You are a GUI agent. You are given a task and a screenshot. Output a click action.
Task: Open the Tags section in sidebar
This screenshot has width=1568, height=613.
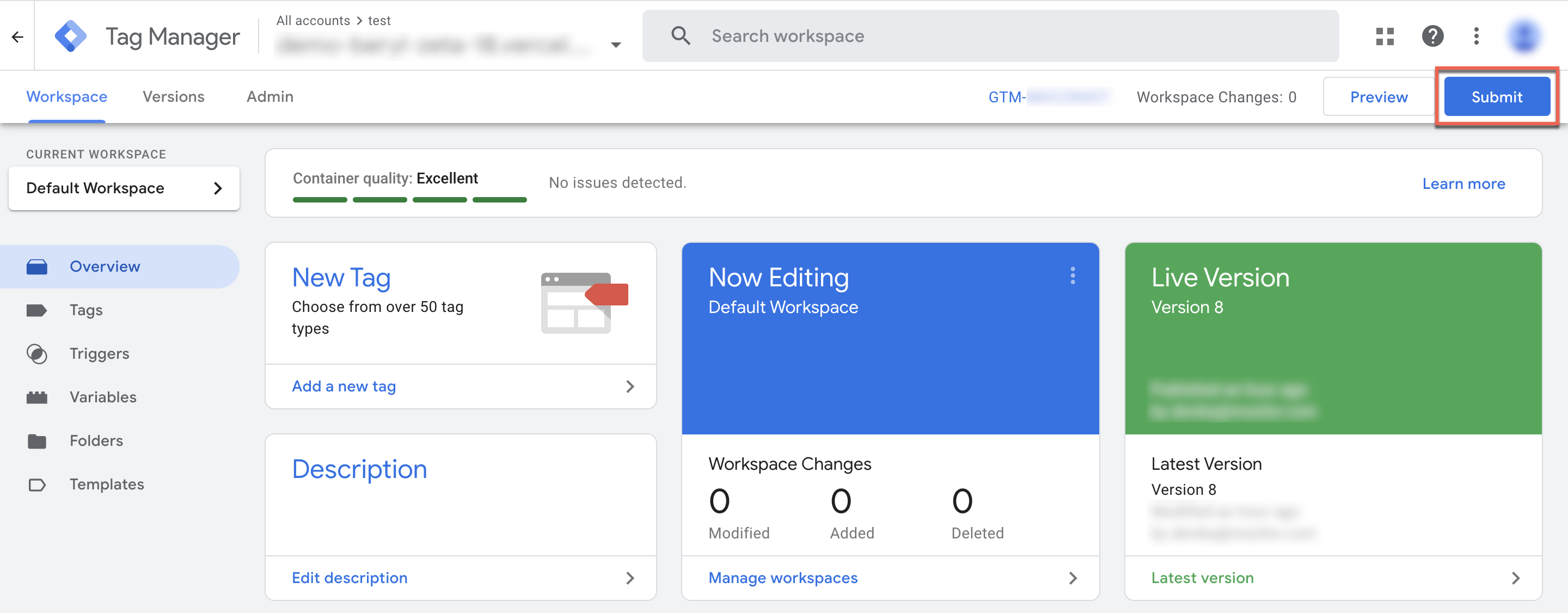[85, 309]
